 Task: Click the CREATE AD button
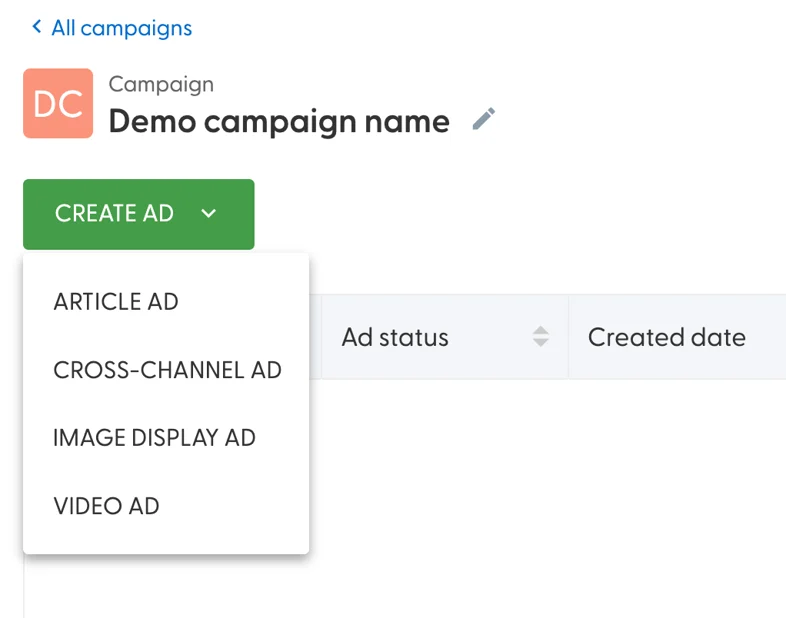[x=139, y=214]
